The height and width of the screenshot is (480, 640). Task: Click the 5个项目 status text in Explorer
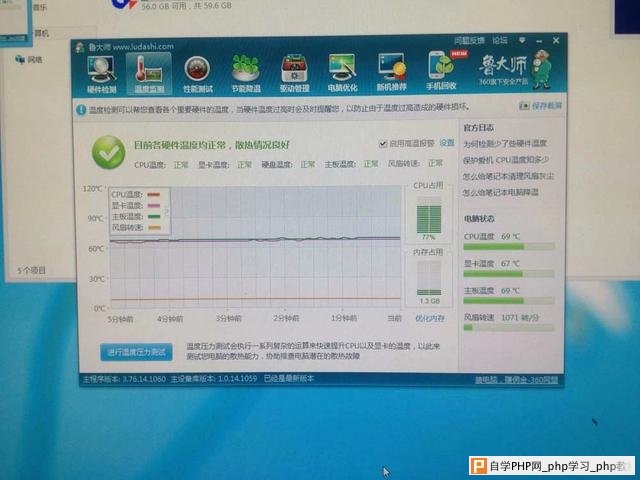coord(31,270)
